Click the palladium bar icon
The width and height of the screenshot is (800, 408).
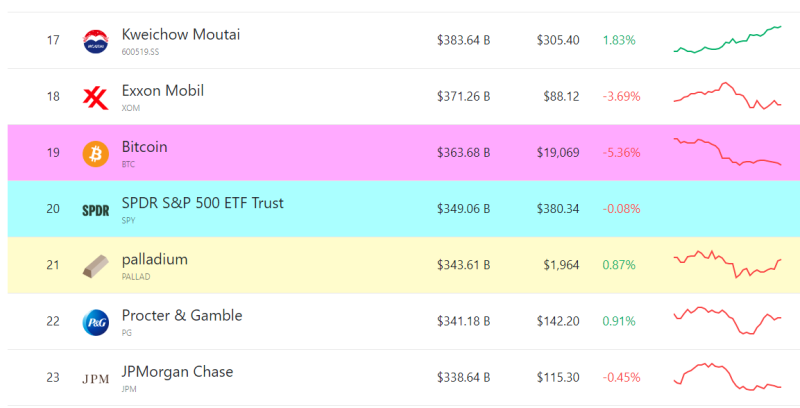[x=95, y=266]
